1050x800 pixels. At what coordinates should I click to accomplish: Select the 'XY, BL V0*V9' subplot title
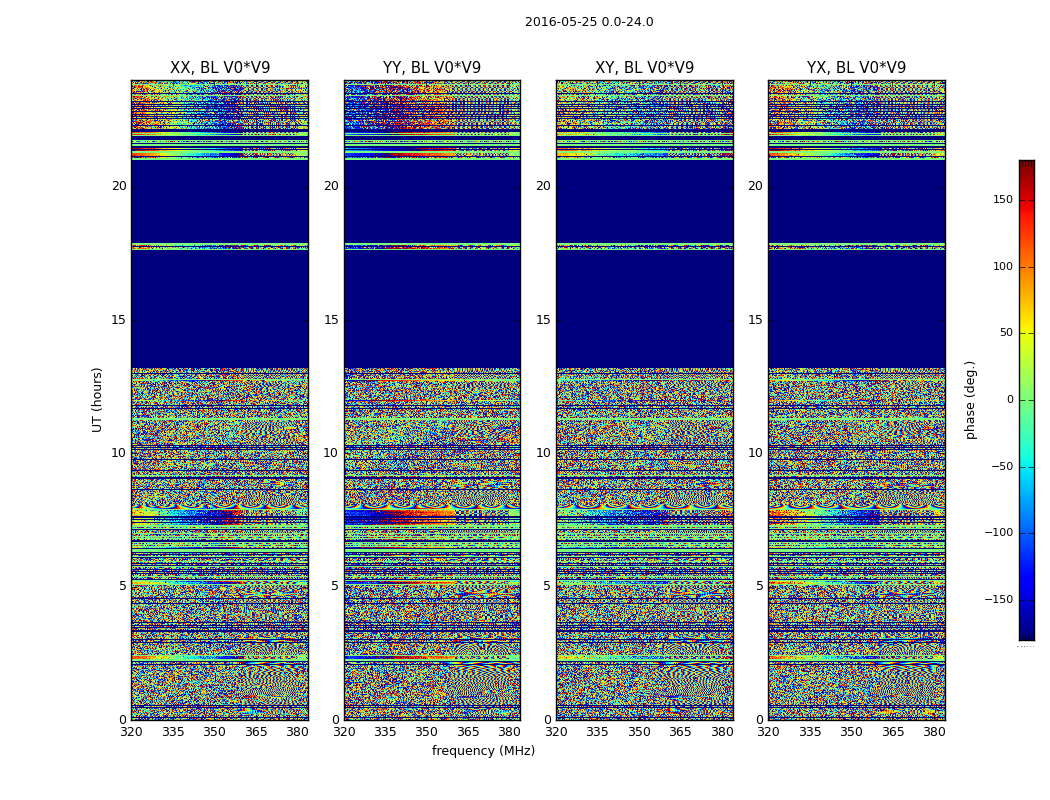coord(644,68)
